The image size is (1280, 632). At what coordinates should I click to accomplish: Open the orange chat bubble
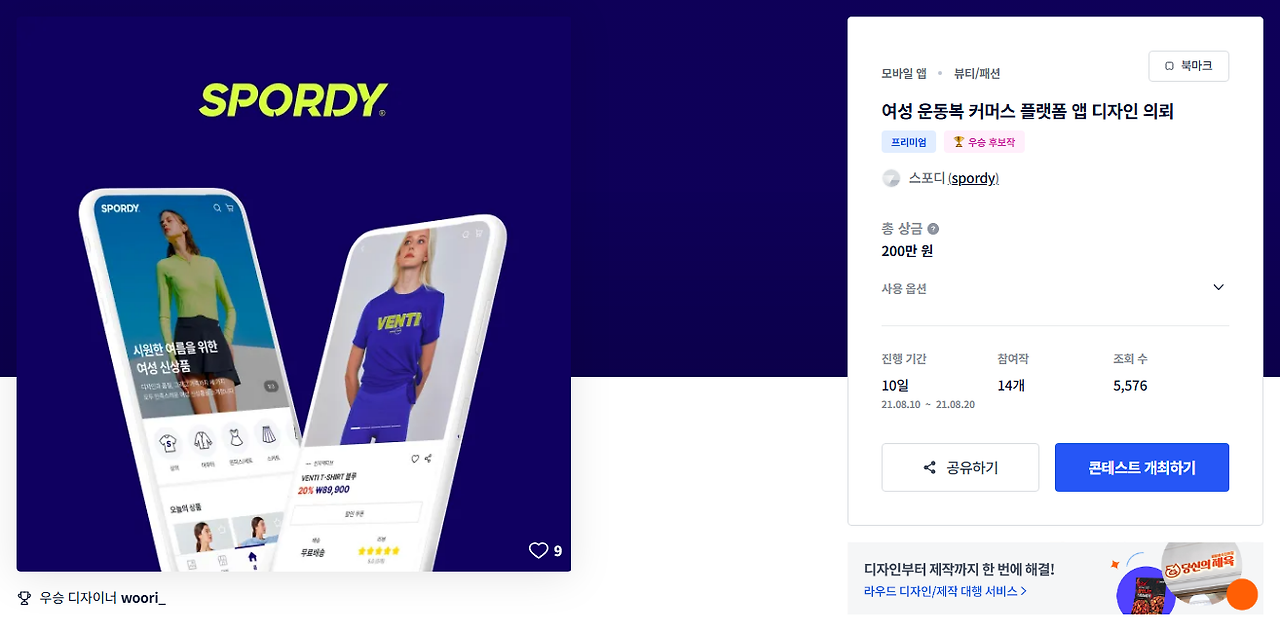point(1242,594)
